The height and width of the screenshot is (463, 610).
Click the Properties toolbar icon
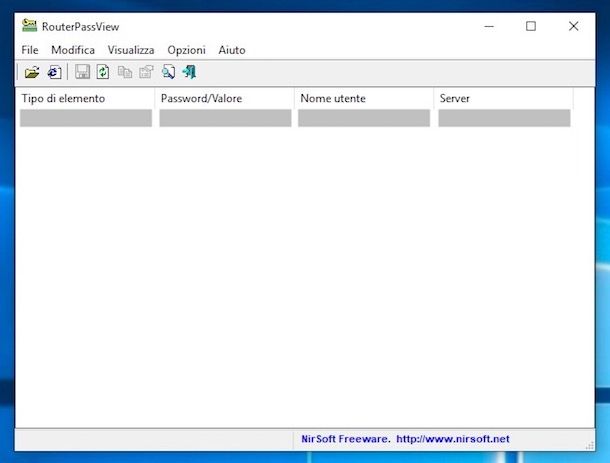pyautogui.click(x=146, y=72)
